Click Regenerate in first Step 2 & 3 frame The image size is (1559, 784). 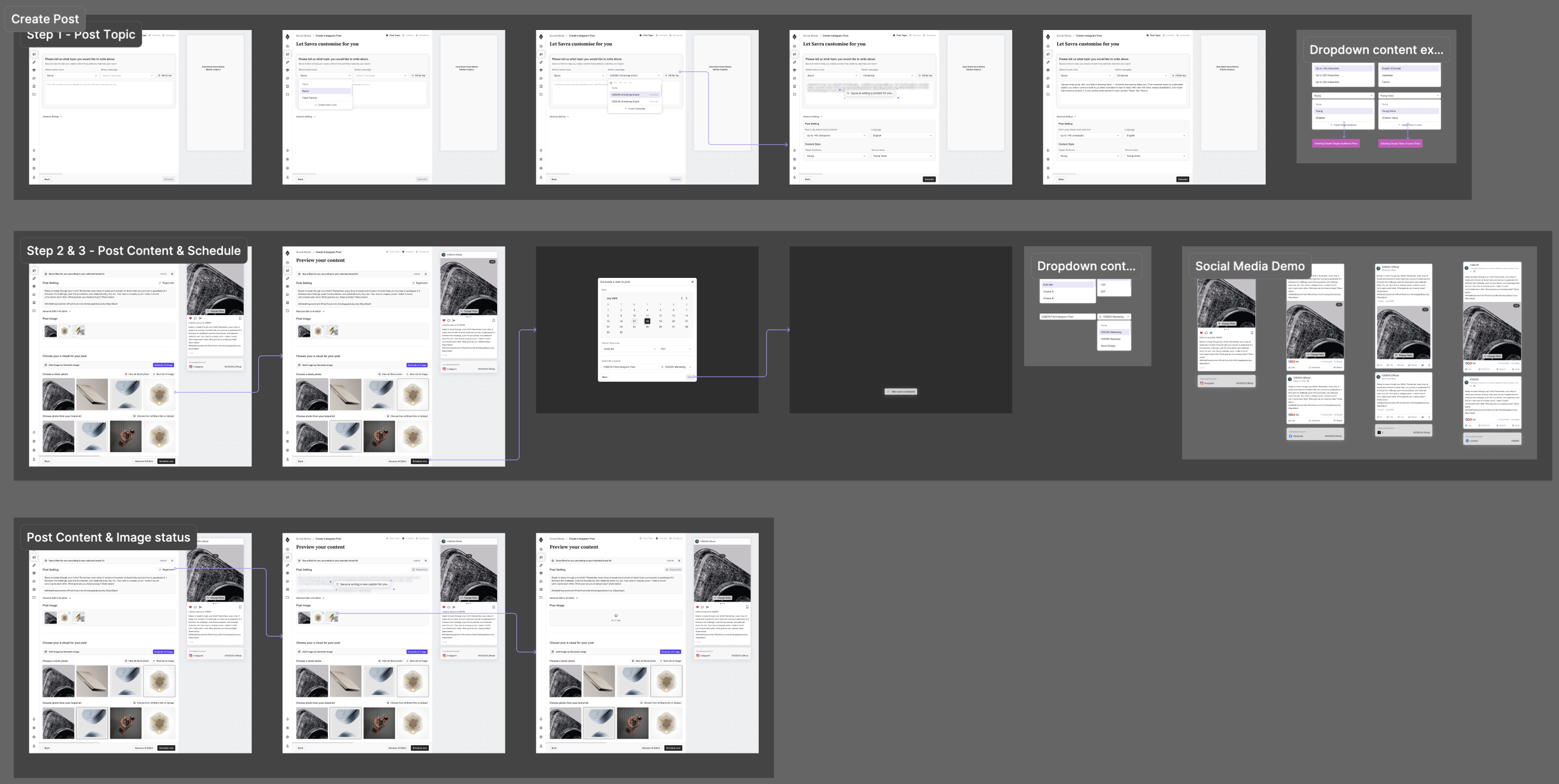[167, 282]
